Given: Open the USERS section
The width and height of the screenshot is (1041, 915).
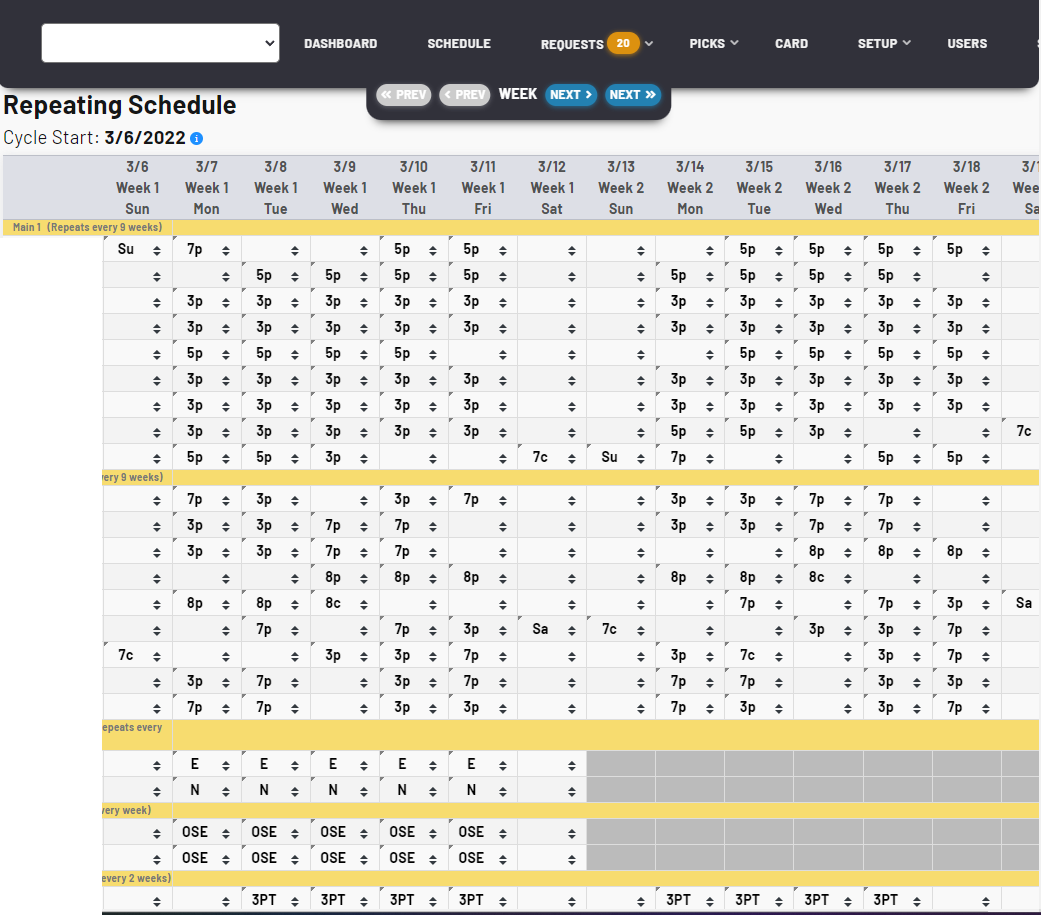Looking at the screenshot, I should click(966, 44).
